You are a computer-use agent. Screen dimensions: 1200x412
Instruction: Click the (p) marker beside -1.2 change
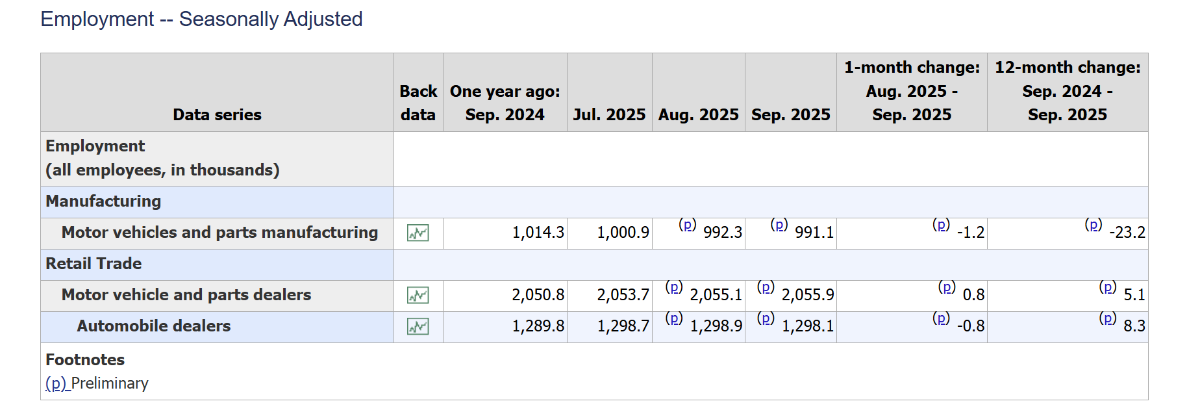point(940,225)
